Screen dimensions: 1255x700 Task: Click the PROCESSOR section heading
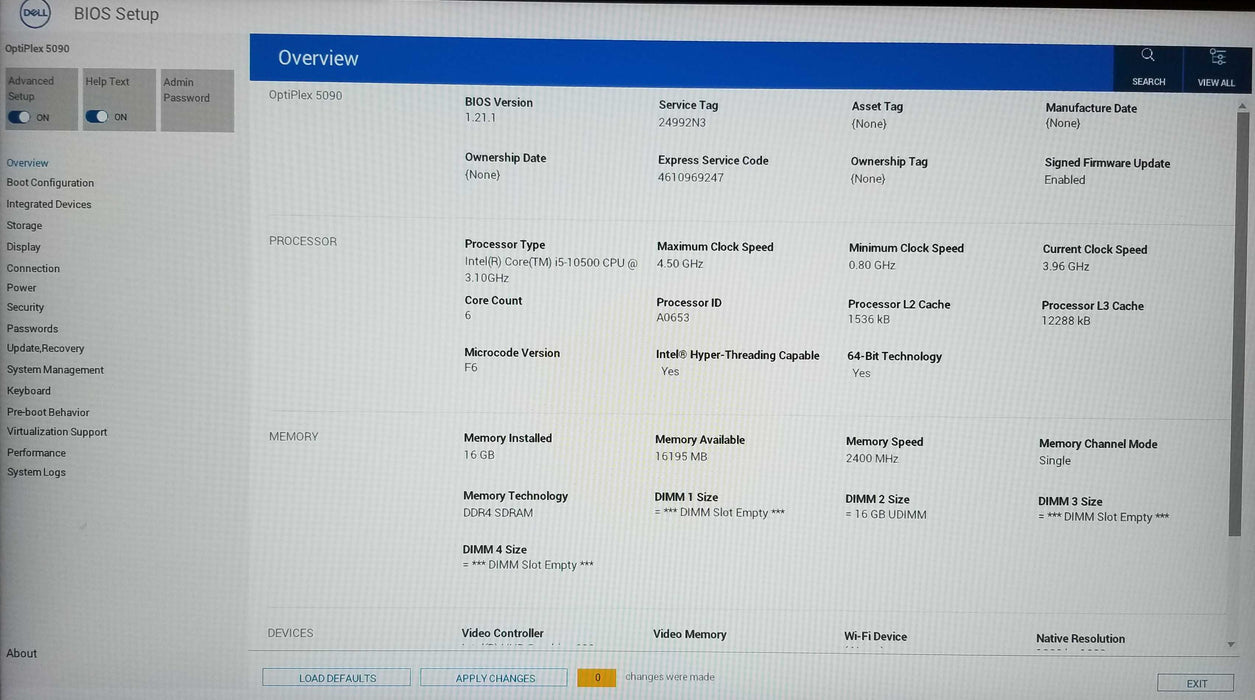303,241
